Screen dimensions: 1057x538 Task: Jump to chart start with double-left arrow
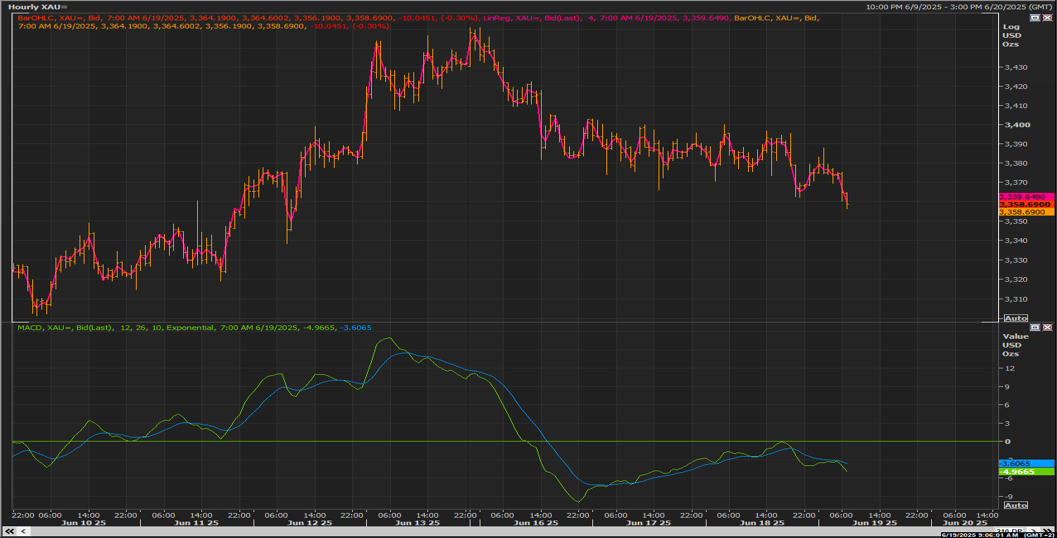[9, 531]
